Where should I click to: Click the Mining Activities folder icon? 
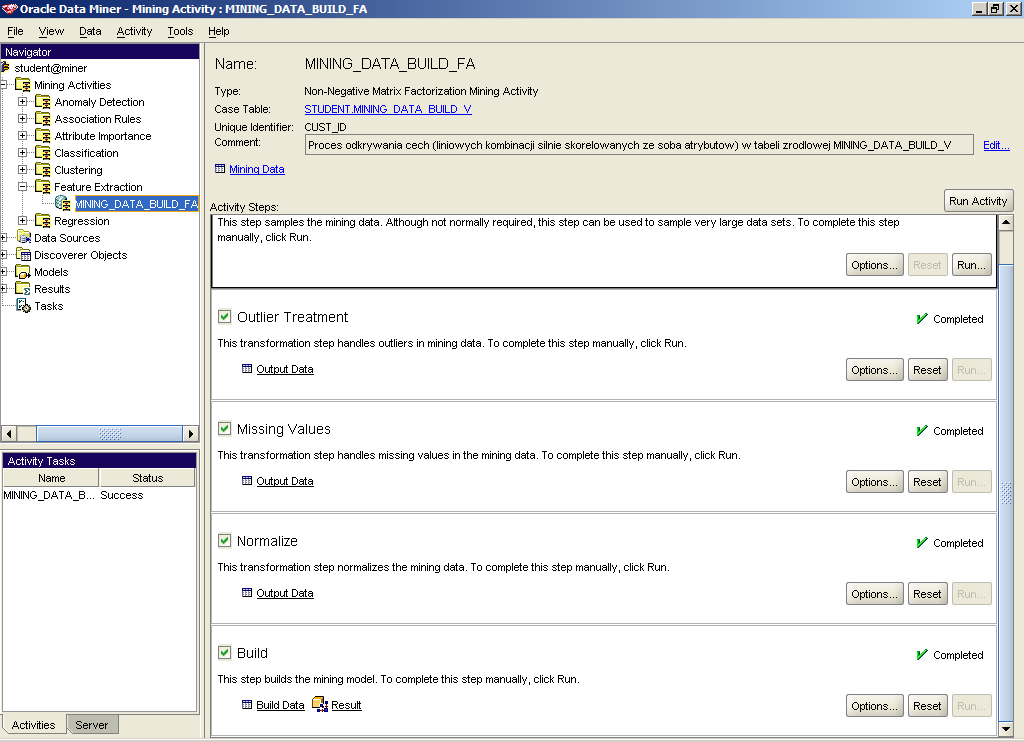23,85
